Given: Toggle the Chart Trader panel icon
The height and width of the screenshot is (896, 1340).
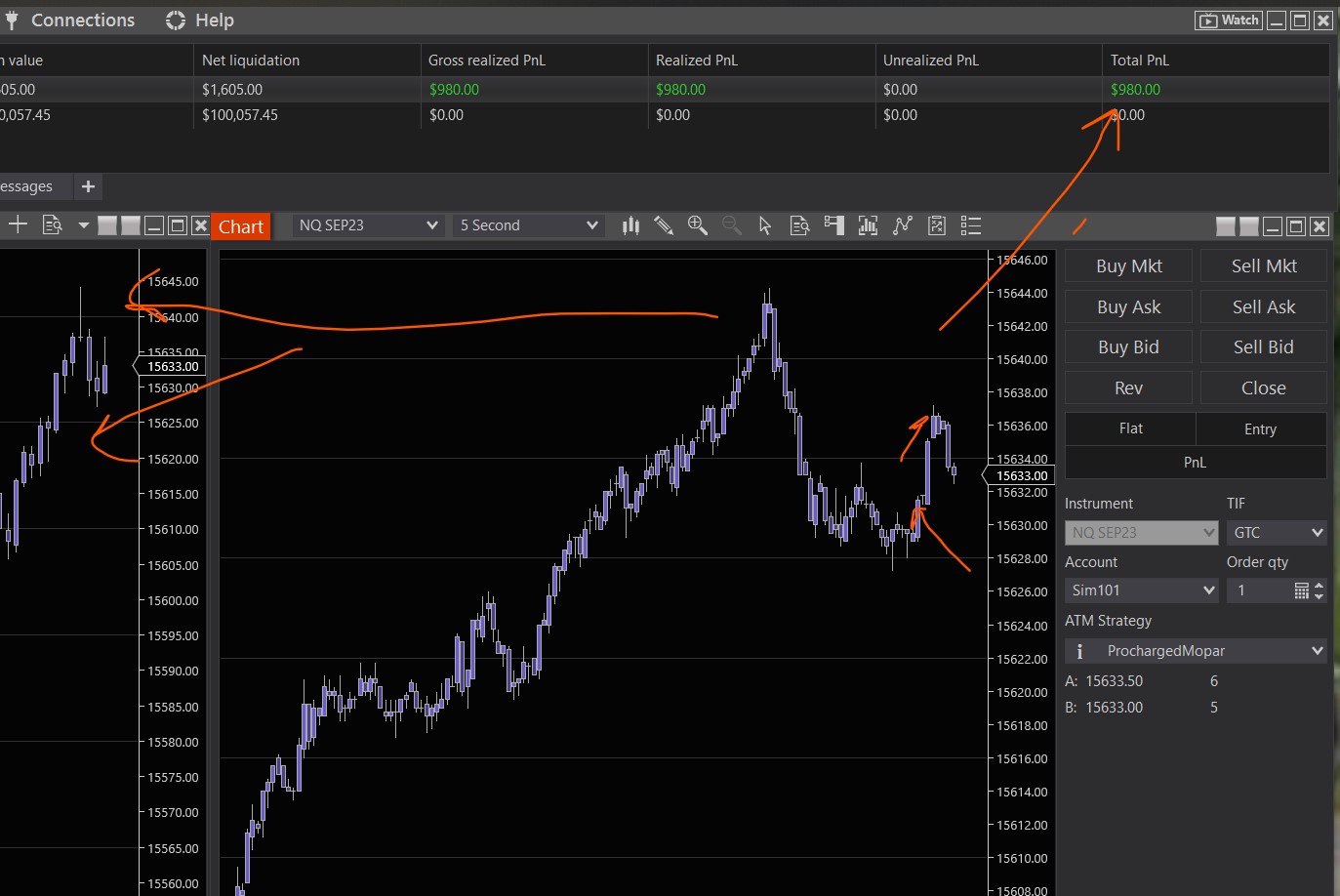Looking at the screenshot, I should click(x=833, y=225).
